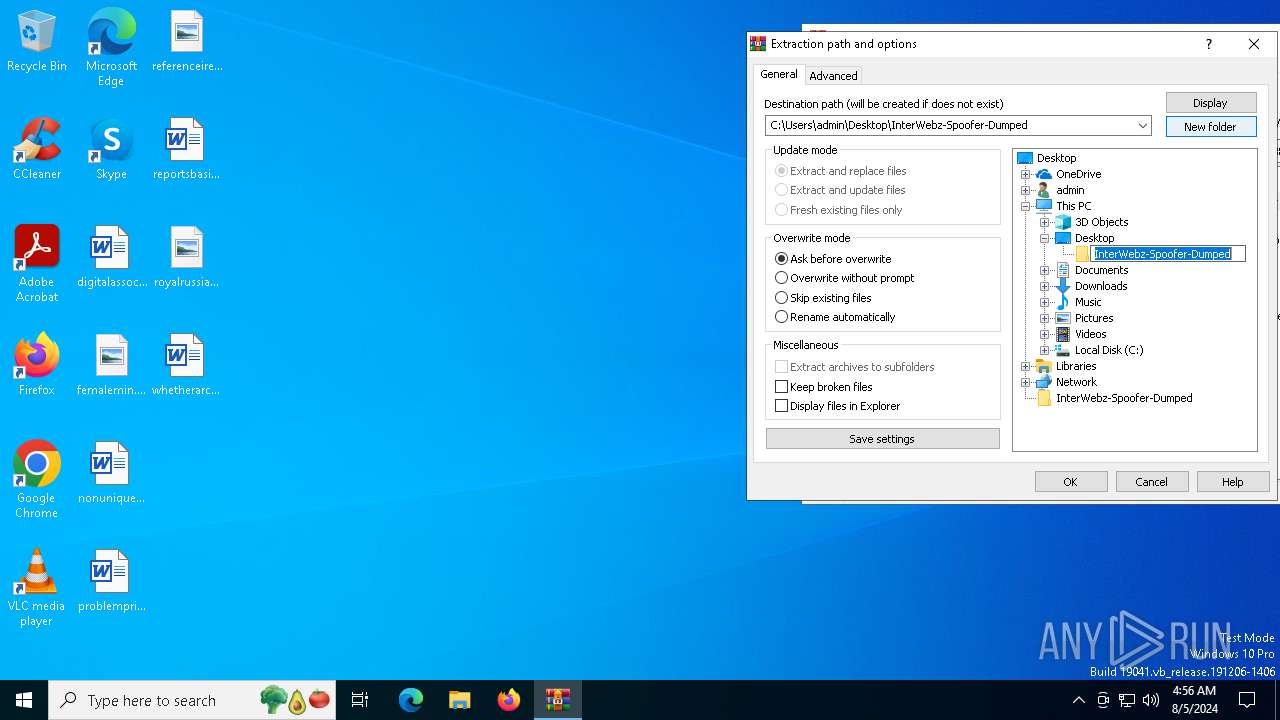
Task: Open File Explorer from the taskbar
Action: pyautogui.click(x=460, y=700)
